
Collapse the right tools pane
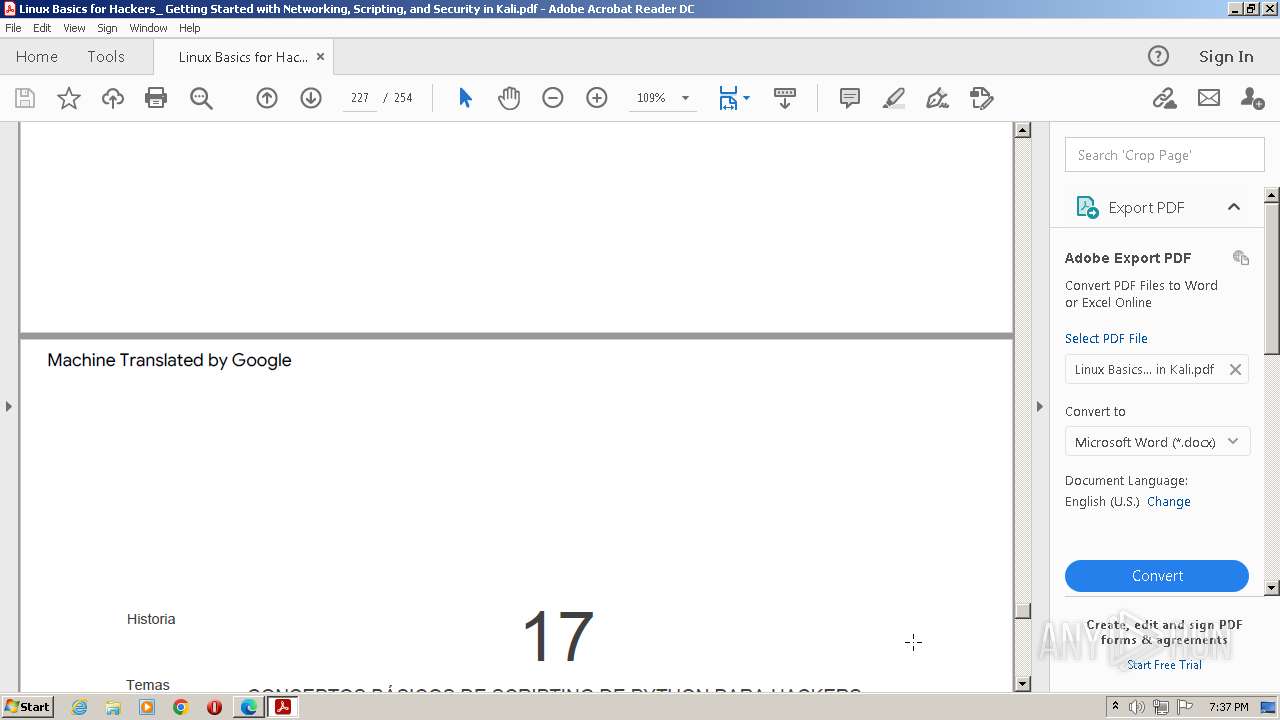1039,406
